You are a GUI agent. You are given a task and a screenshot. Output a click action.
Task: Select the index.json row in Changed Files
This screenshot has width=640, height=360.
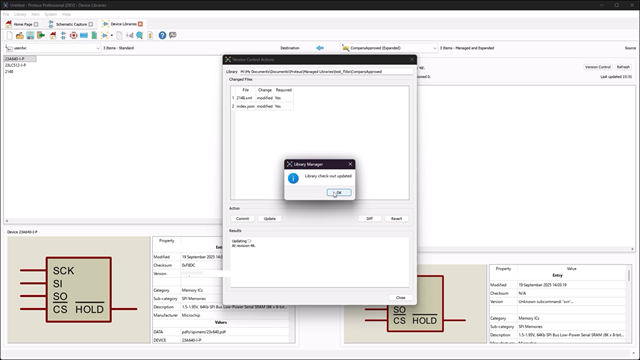tap(262, 106)
